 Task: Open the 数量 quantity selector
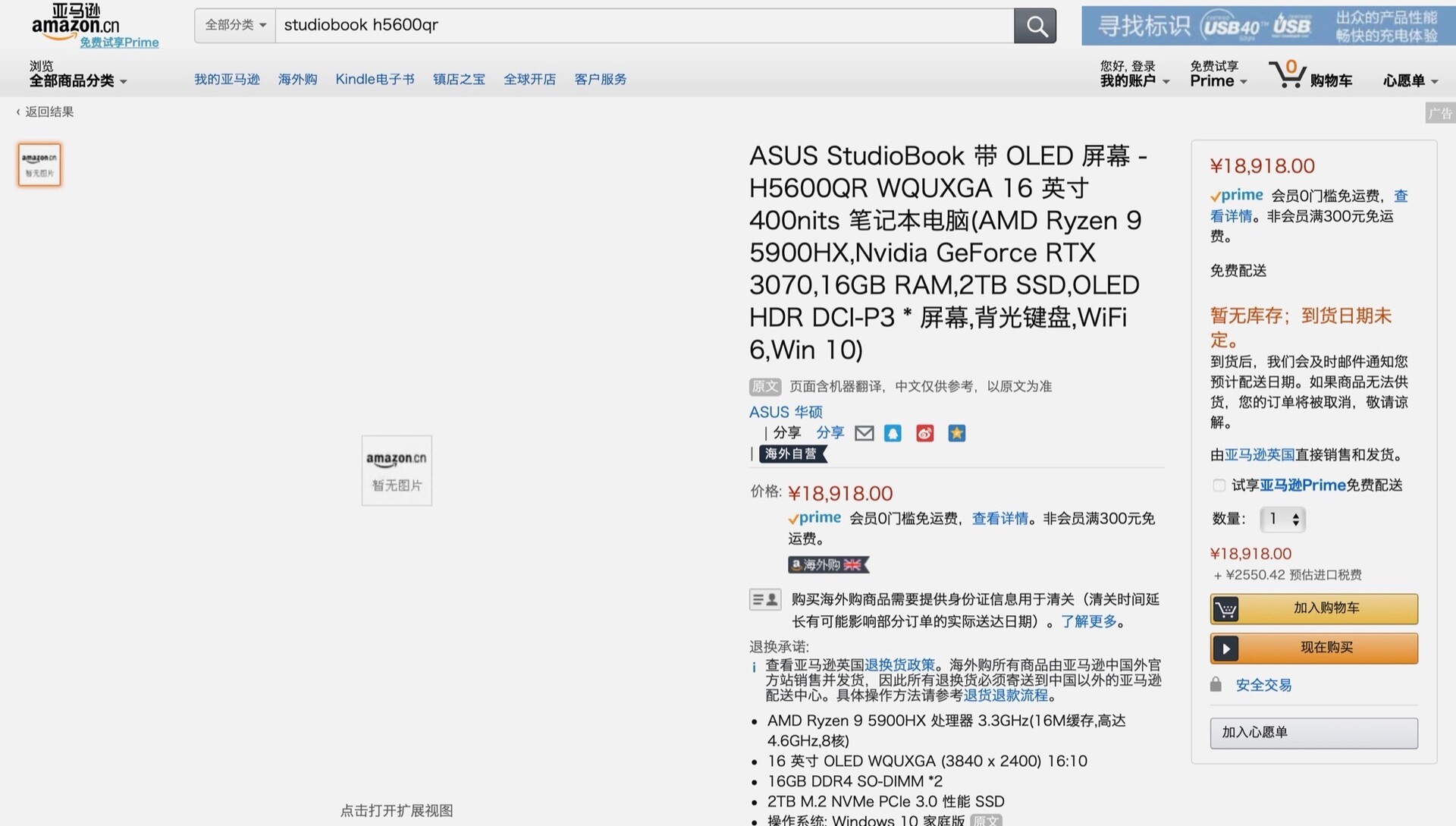tap(1282, 519)
